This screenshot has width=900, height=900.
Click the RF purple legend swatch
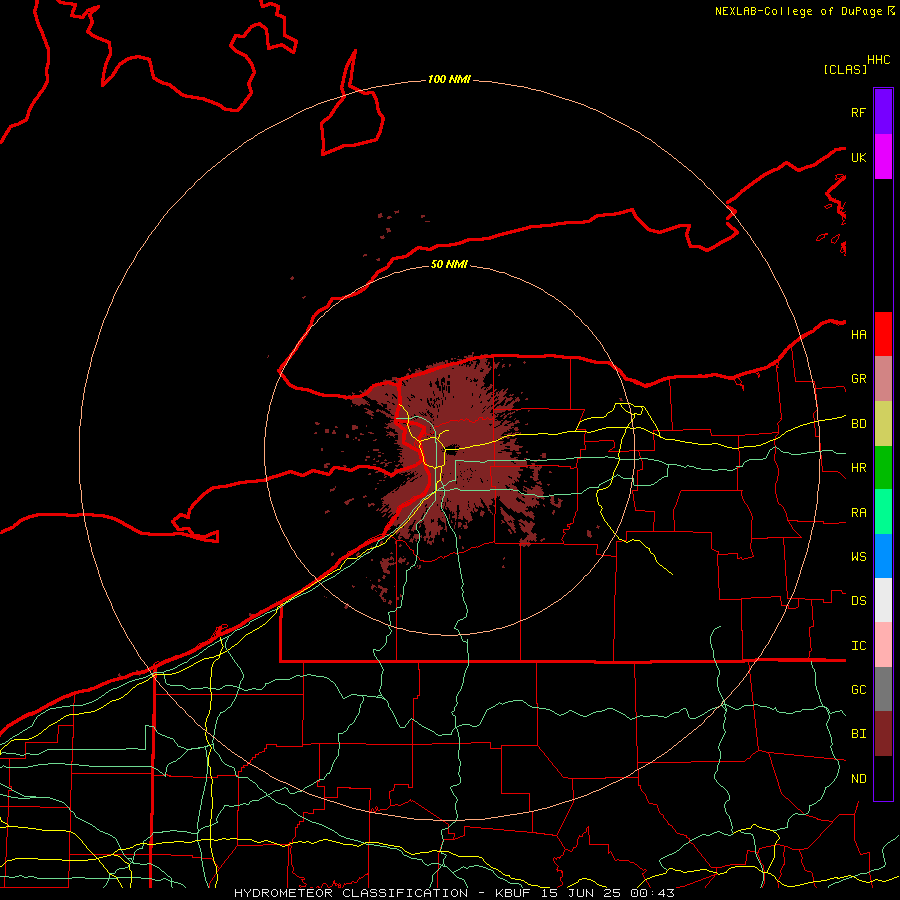tap(883, 112)
